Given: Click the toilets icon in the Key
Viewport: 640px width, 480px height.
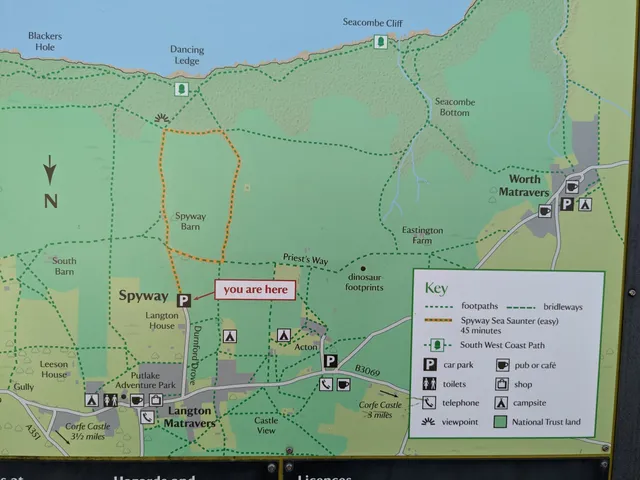Looking at the screenshot, I should click(x=429, y=384).
